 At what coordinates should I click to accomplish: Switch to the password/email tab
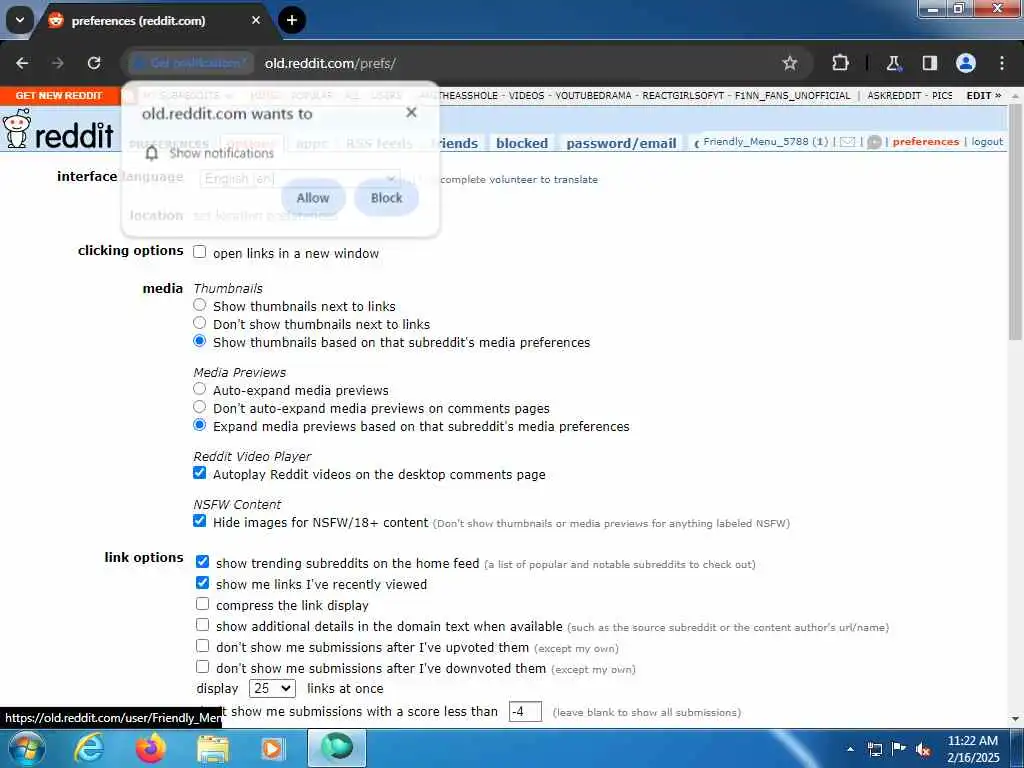(x=621, y=143)
